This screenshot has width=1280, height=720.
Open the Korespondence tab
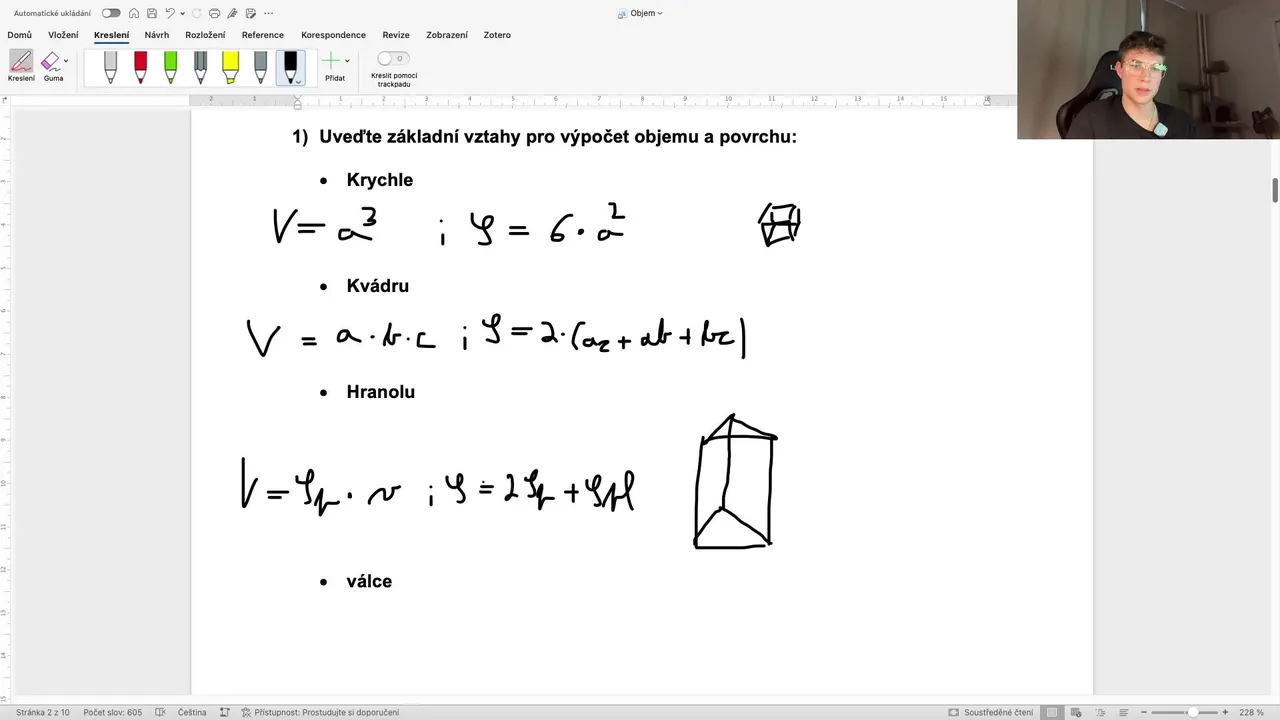coord(333,35)
